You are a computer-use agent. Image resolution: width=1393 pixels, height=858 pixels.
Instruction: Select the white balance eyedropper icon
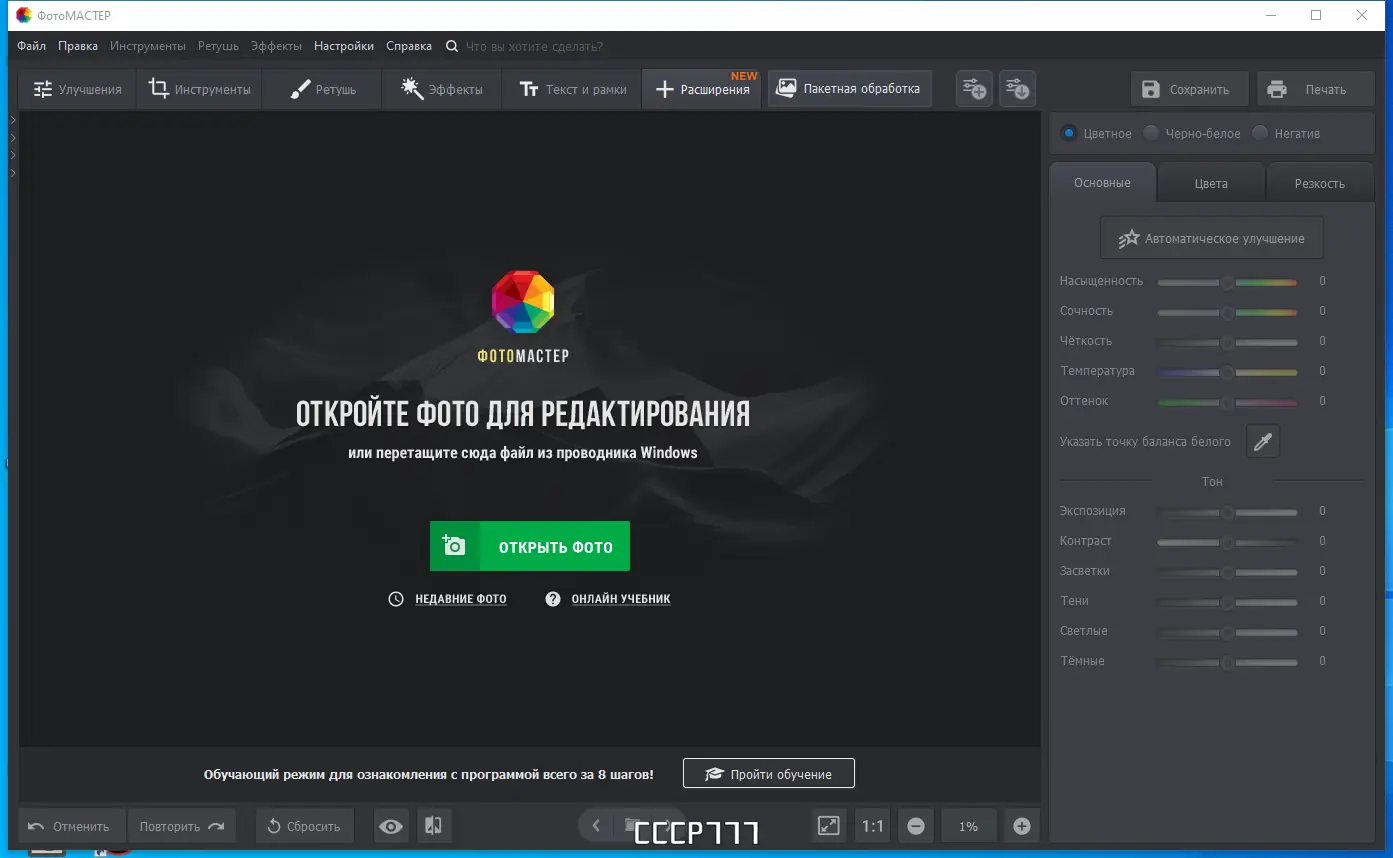click(x=1262, y=441)
